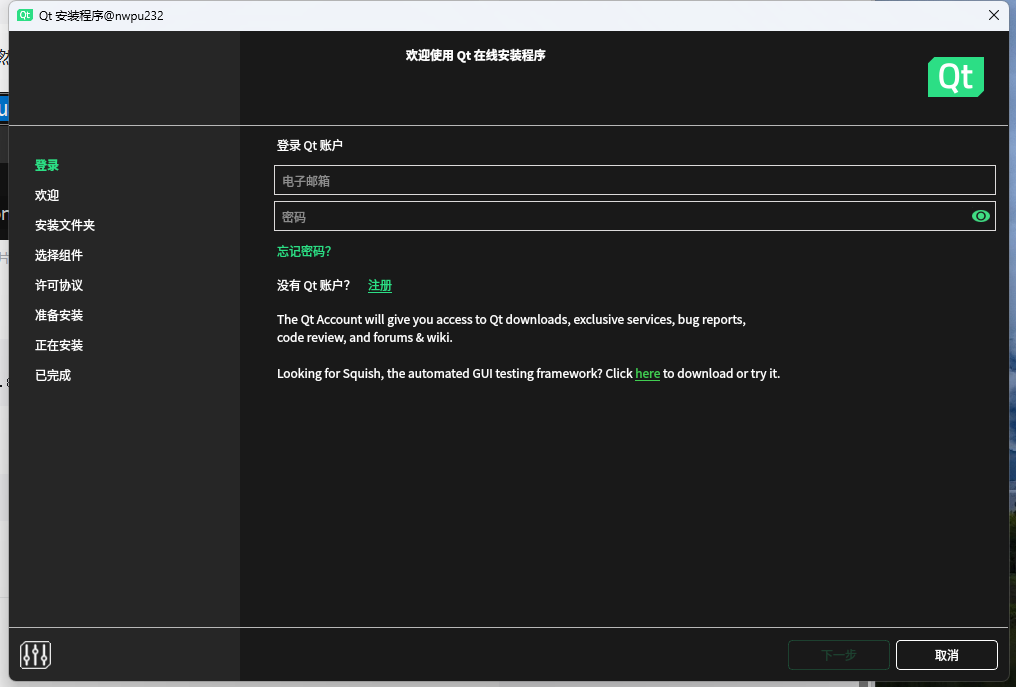Select the 欢迎 step in the sidebar
Viewport: 1016px width, 687px height.
click(x=47, y=195)
